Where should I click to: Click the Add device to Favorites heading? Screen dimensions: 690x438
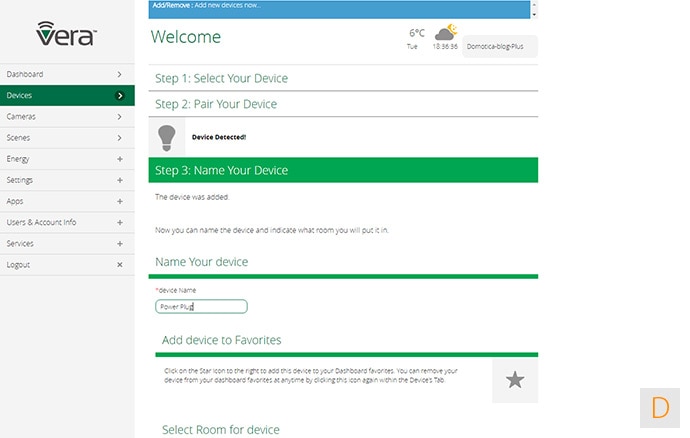pyautogui.click(x=221, y=340)
